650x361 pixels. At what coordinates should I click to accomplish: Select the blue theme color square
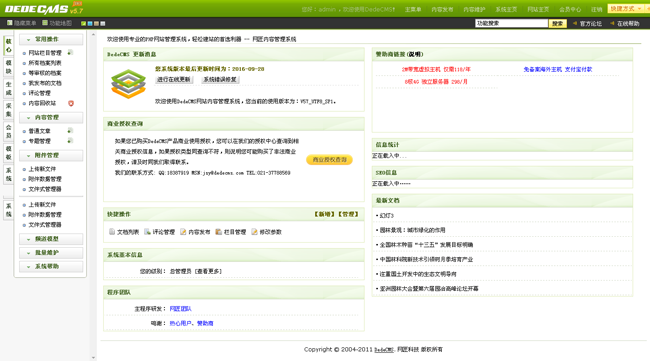click(90, 24)
